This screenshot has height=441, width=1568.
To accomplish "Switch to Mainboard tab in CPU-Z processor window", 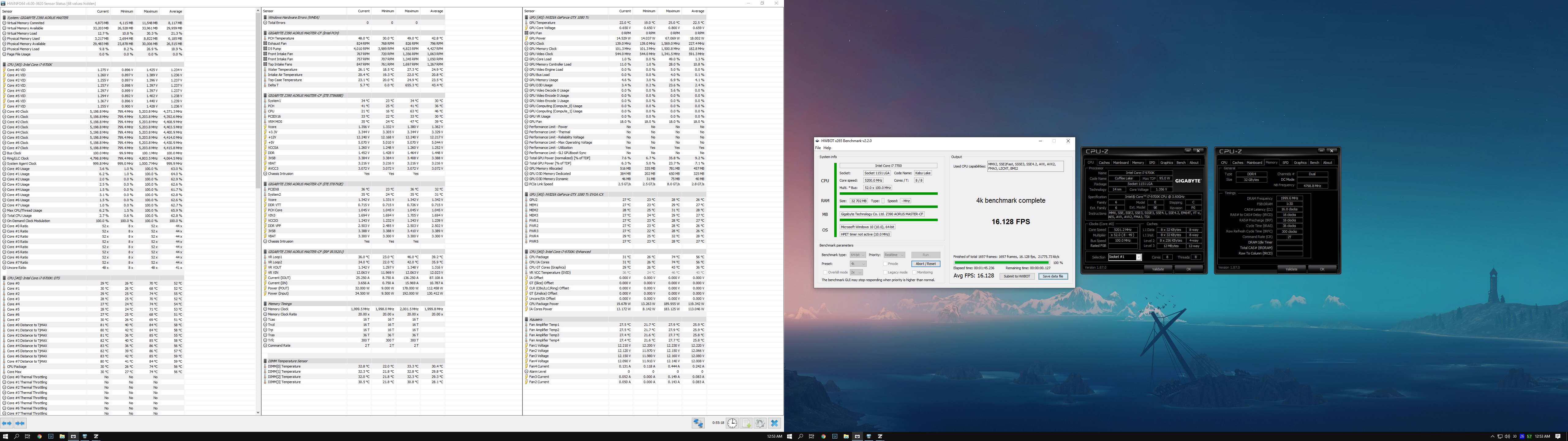I will pos(1121,163).
